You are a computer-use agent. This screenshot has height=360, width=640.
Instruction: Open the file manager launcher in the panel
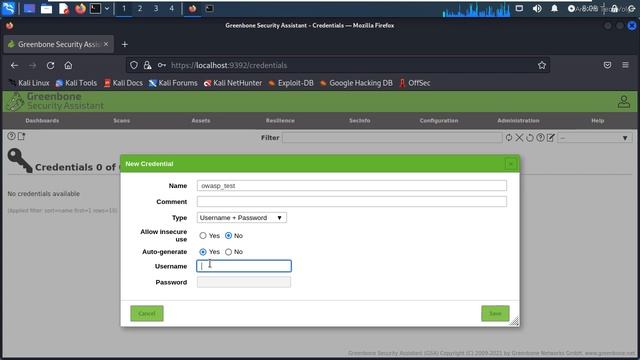tap(47, 9)
